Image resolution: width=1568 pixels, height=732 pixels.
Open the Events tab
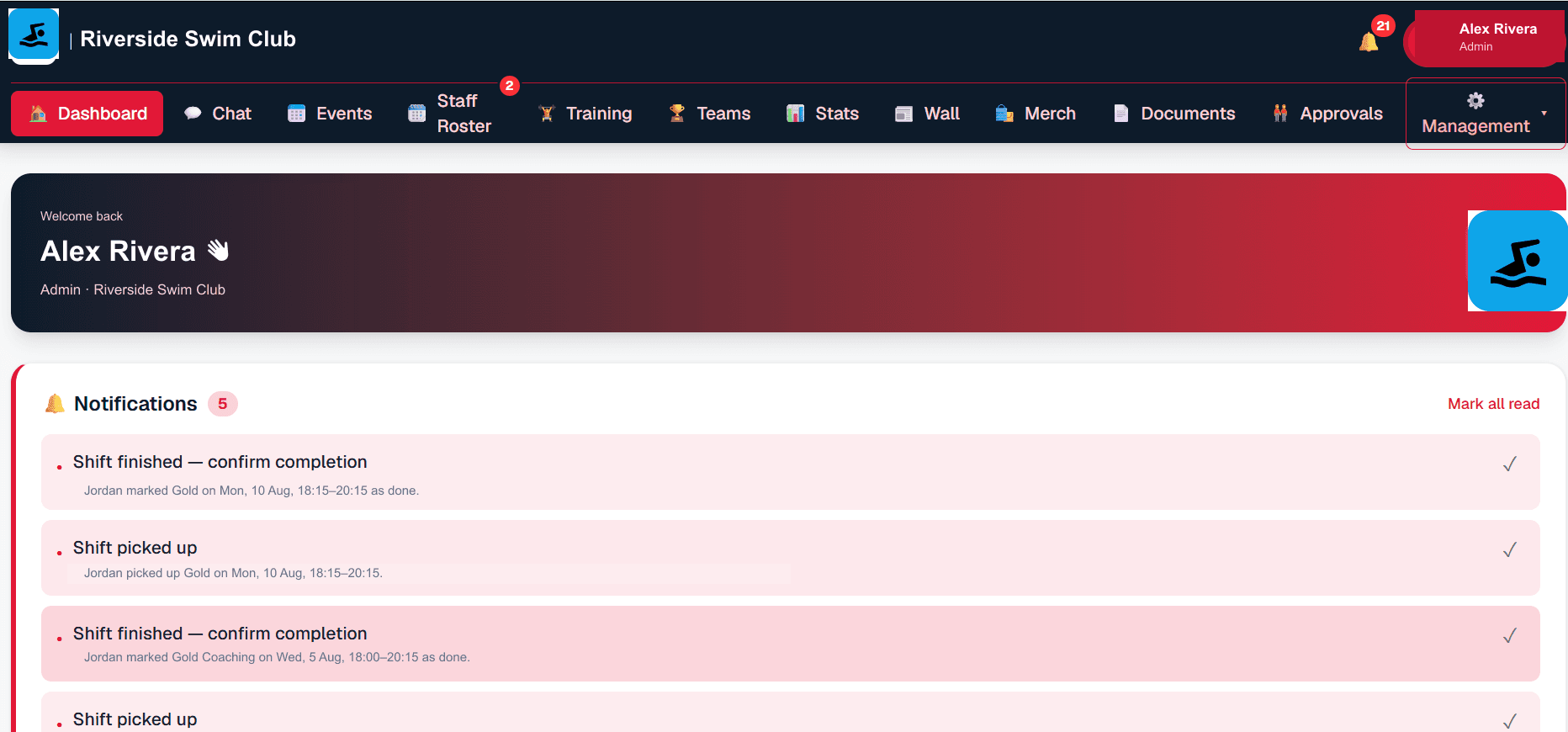click(x=329, y=114)
